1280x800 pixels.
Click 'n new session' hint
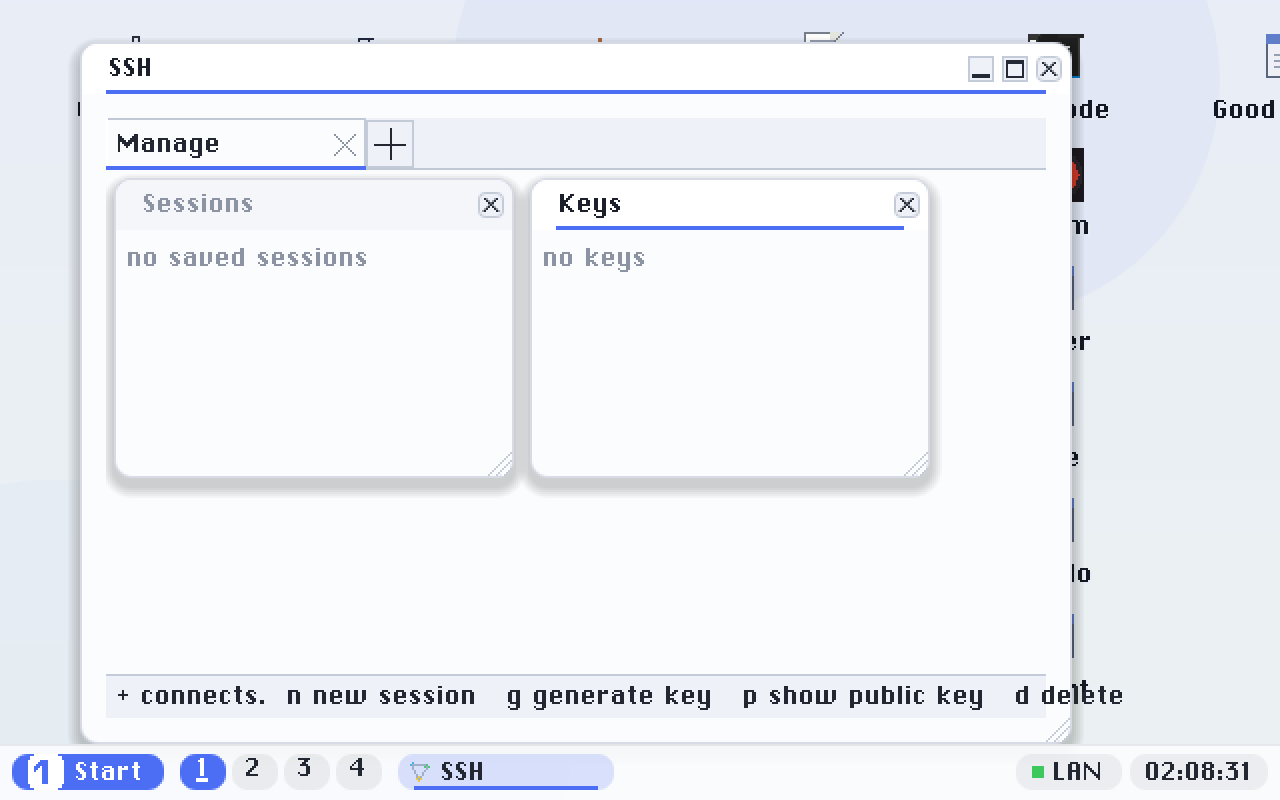[381, 696]
